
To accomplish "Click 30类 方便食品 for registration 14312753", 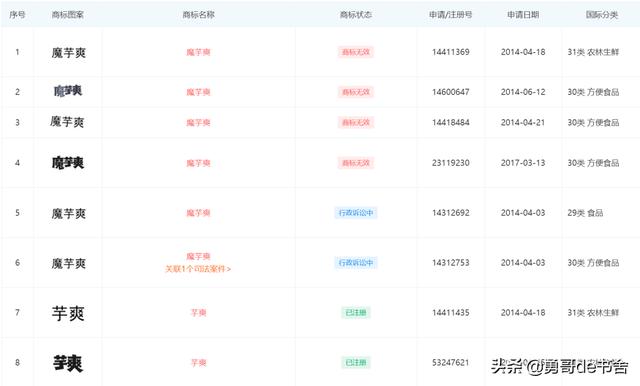I will [x=593, y=263].
